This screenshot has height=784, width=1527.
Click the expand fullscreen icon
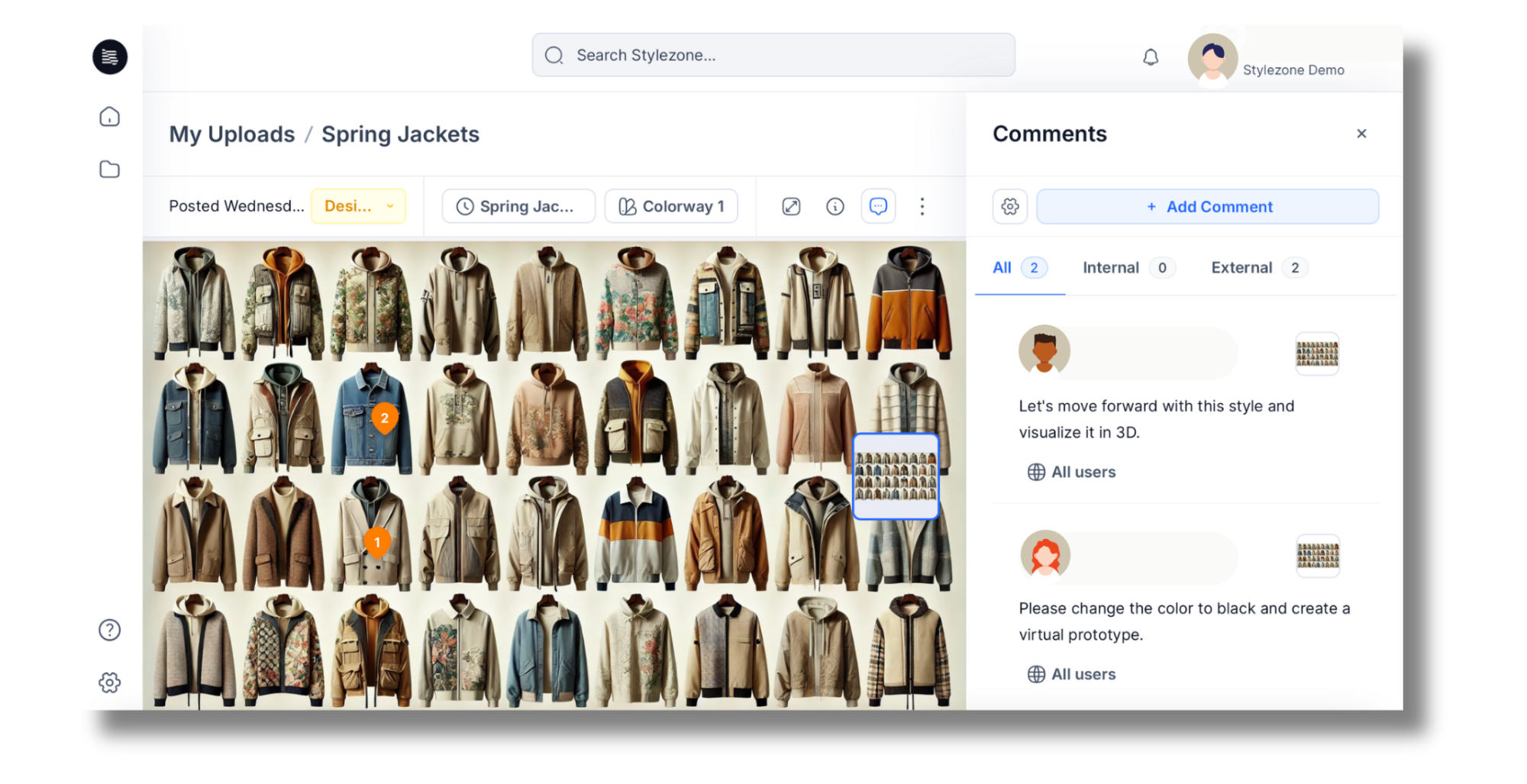[x=791, y=207]
